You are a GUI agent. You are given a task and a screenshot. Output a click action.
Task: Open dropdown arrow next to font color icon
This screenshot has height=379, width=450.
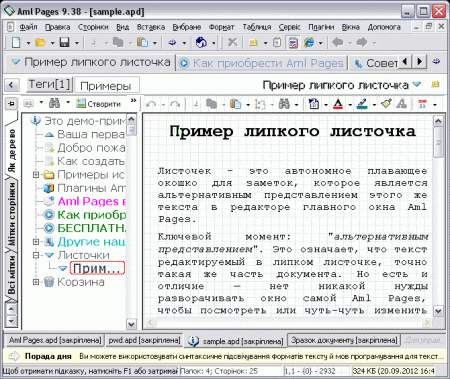point(350,105)
